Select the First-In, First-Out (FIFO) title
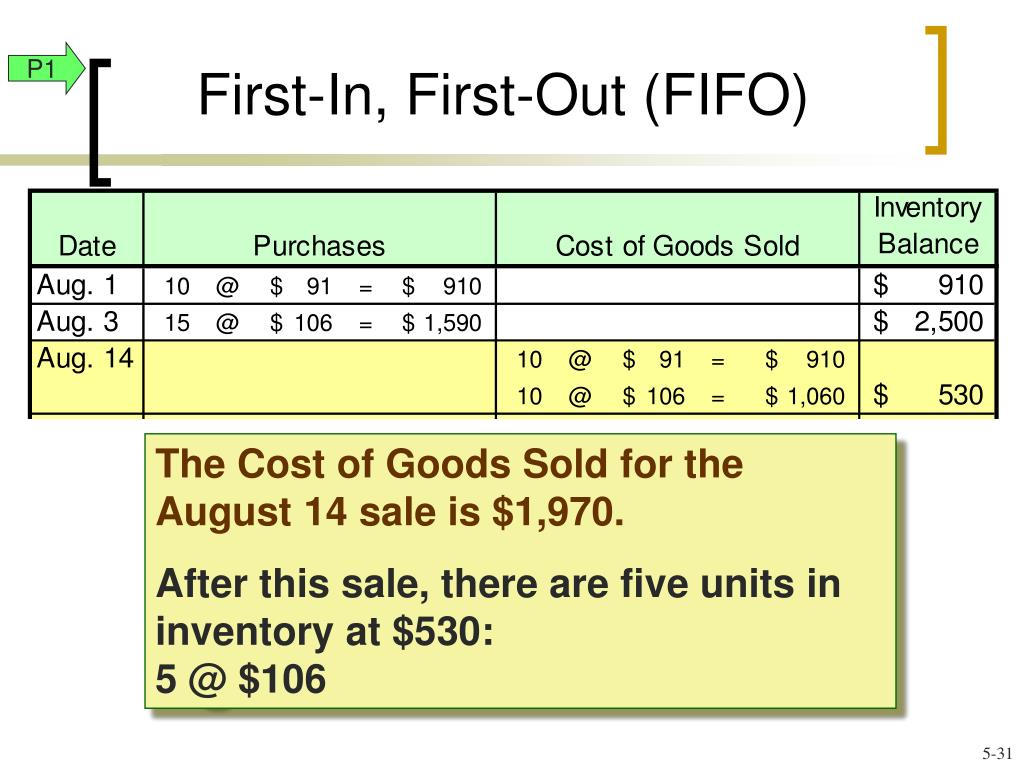Viewport: 1024px width, 768px height. (502, 95)
